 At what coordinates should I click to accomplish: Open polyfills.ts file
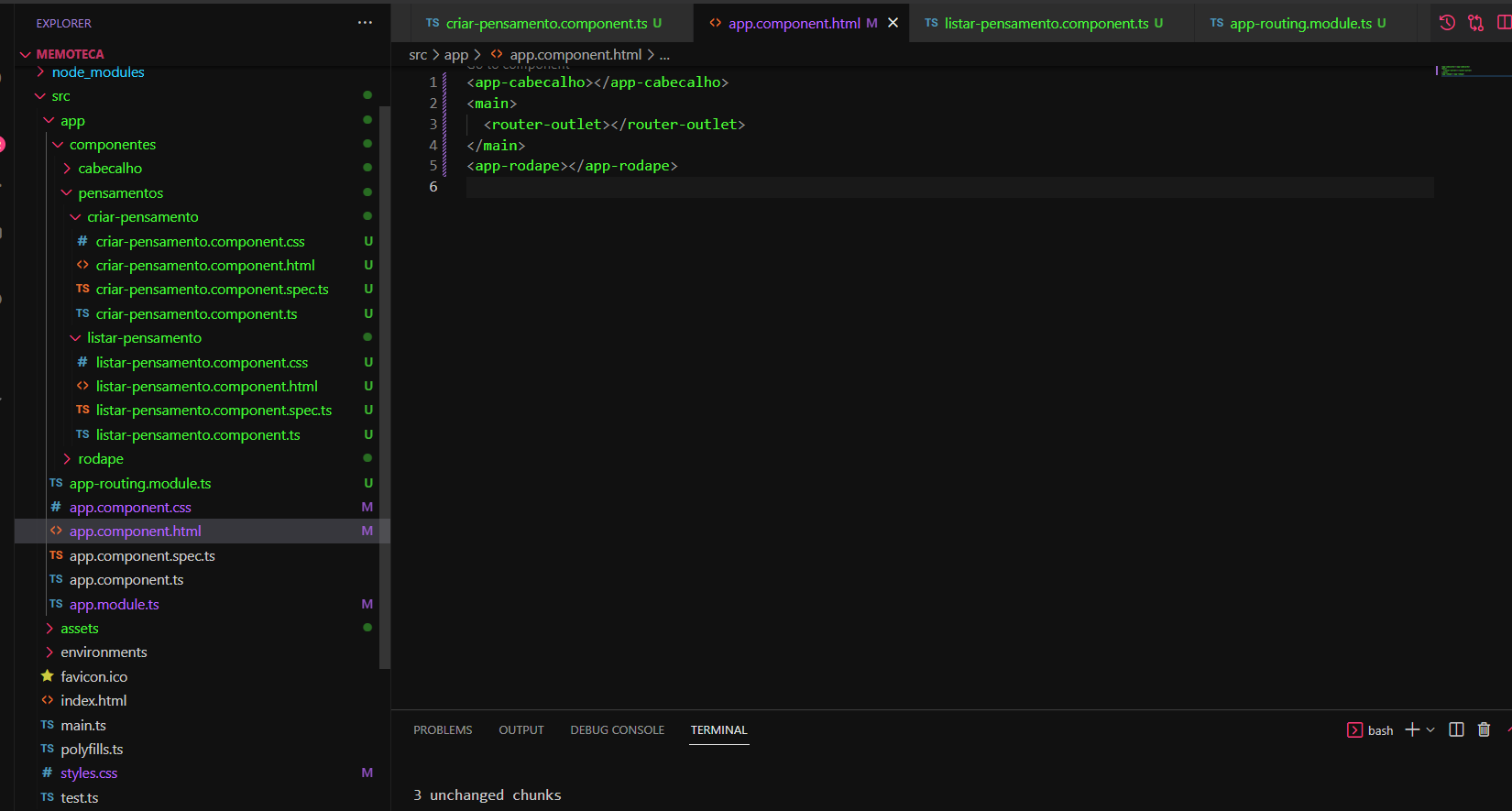coord(92,750)
